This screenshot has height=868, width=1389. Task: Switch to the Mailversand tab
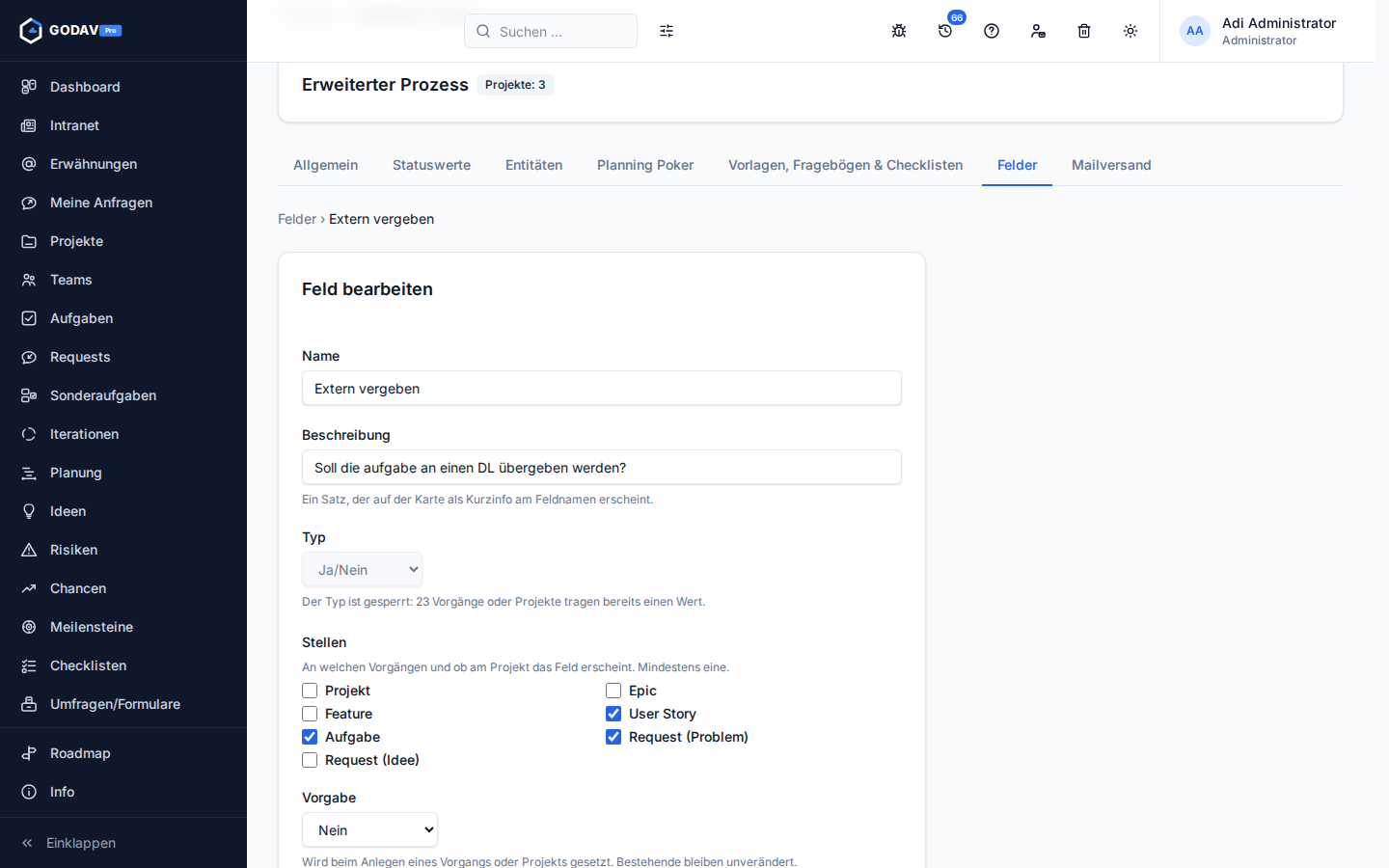[x=1111, y=165]
